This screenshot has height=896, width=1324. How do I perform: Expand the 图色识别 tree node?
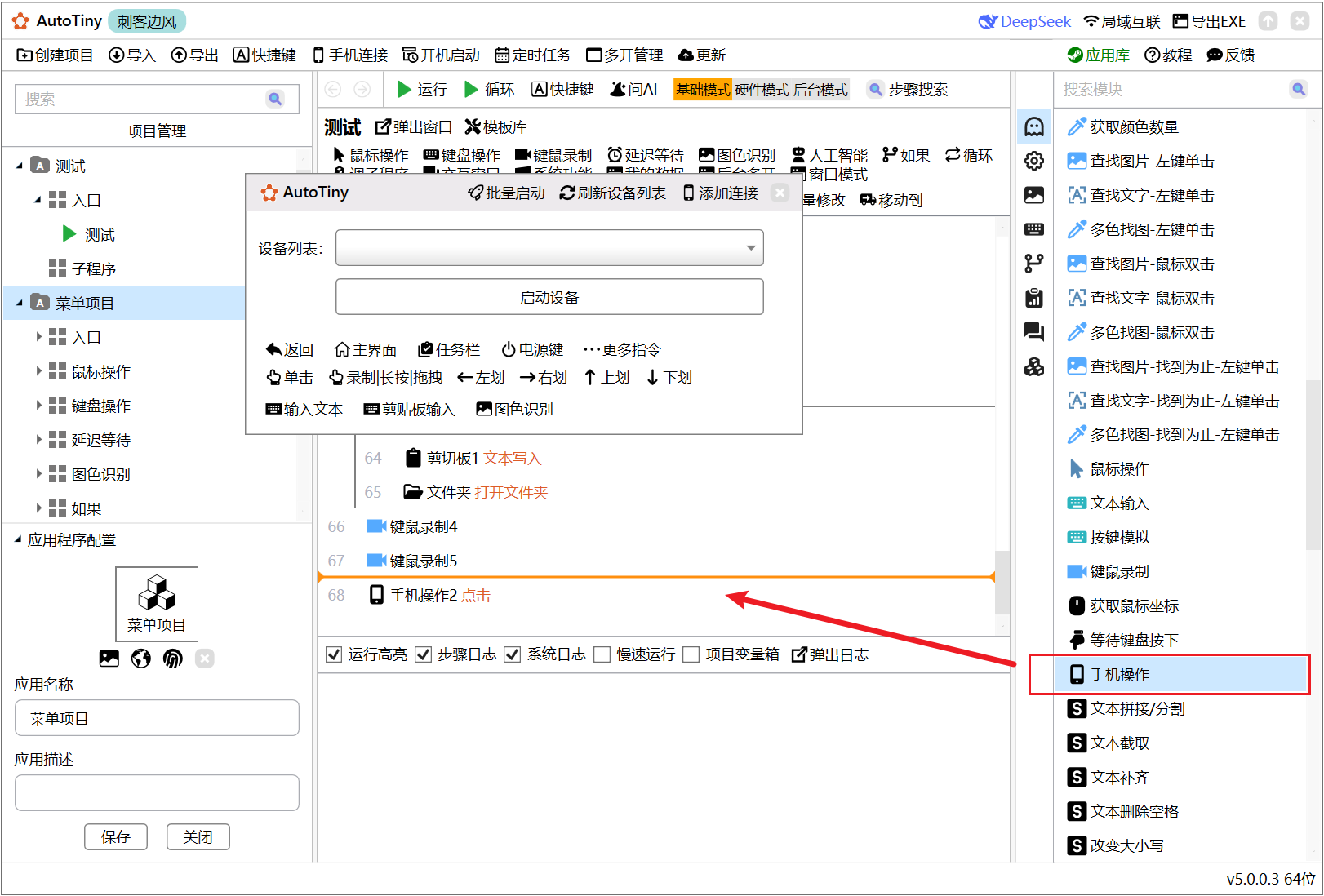38,474
